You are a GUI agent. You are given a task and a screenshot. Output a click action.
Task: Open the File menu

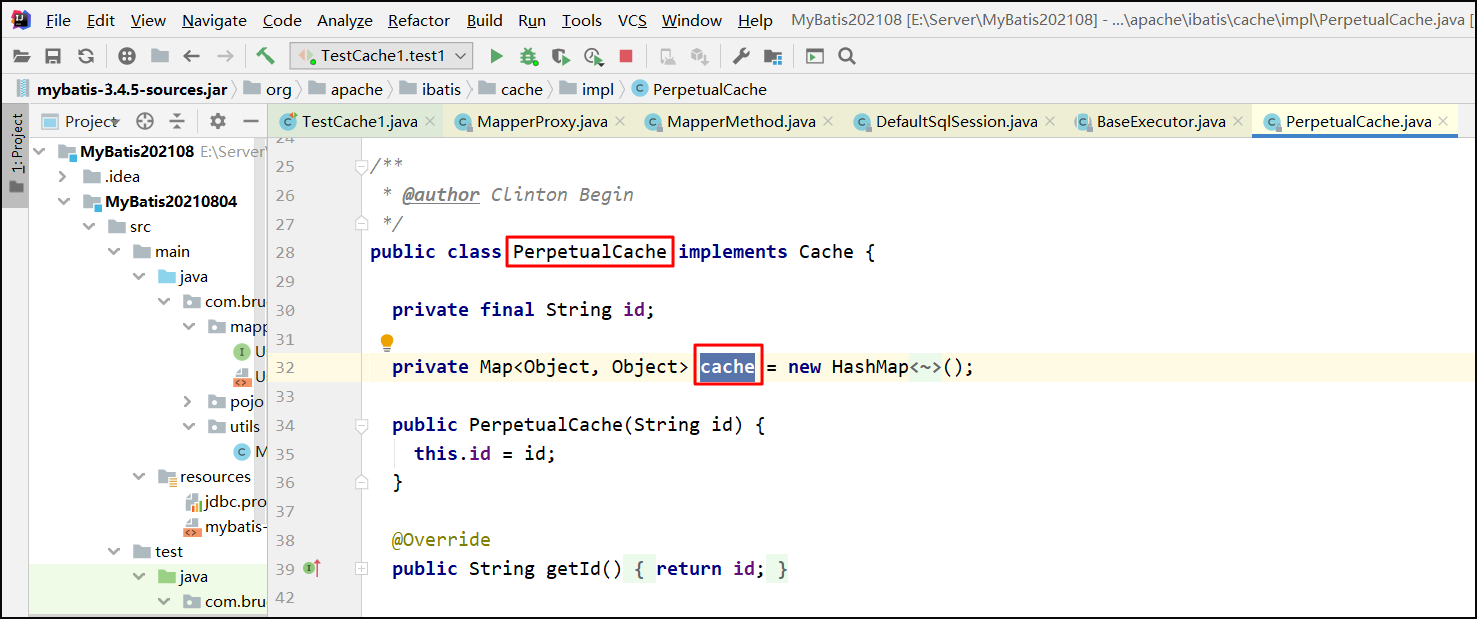pyautogui.click(x=58, y=20)
